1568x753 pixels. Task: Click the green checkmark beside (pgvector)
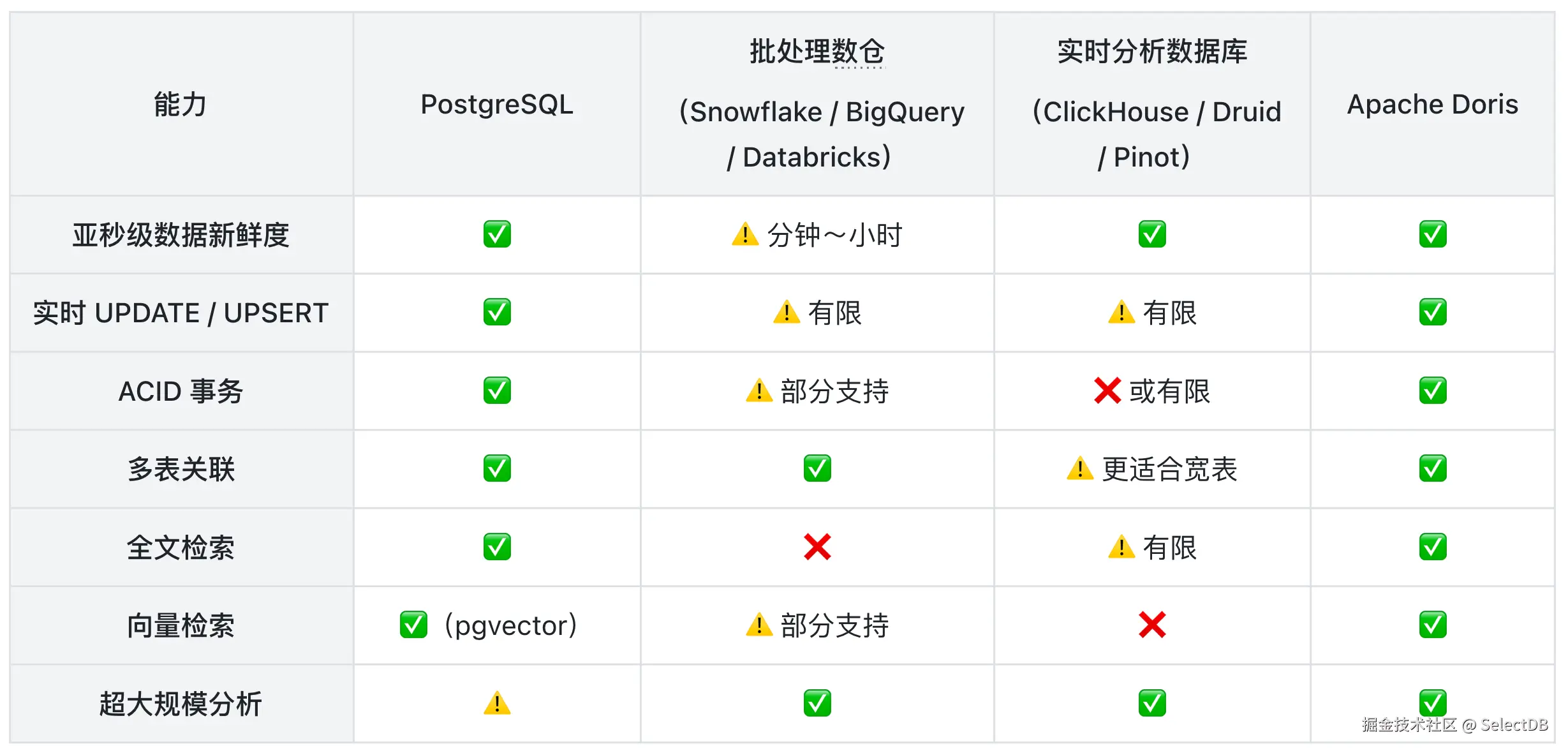pos(413,625)
